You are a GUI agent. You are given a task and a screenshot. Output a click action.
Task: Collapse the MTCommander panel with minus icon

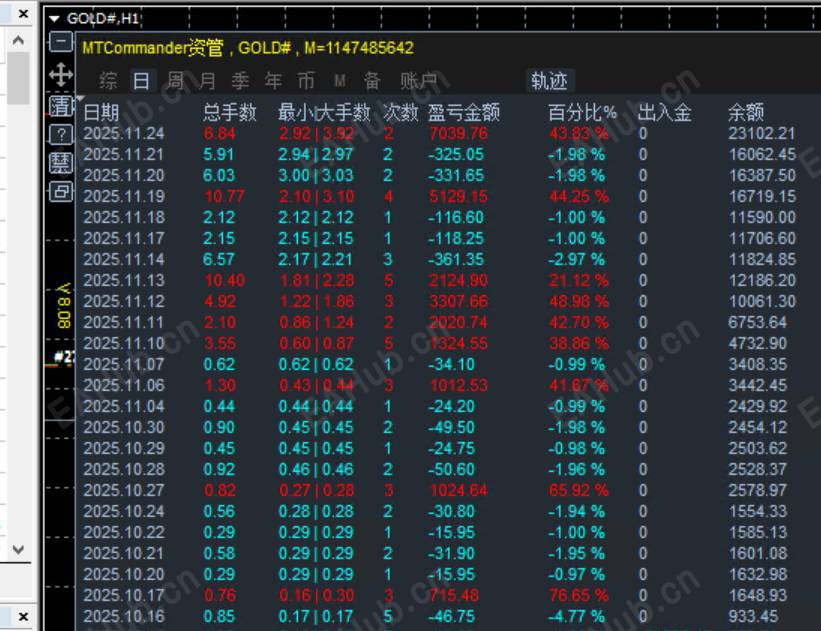tap(61, 41)
